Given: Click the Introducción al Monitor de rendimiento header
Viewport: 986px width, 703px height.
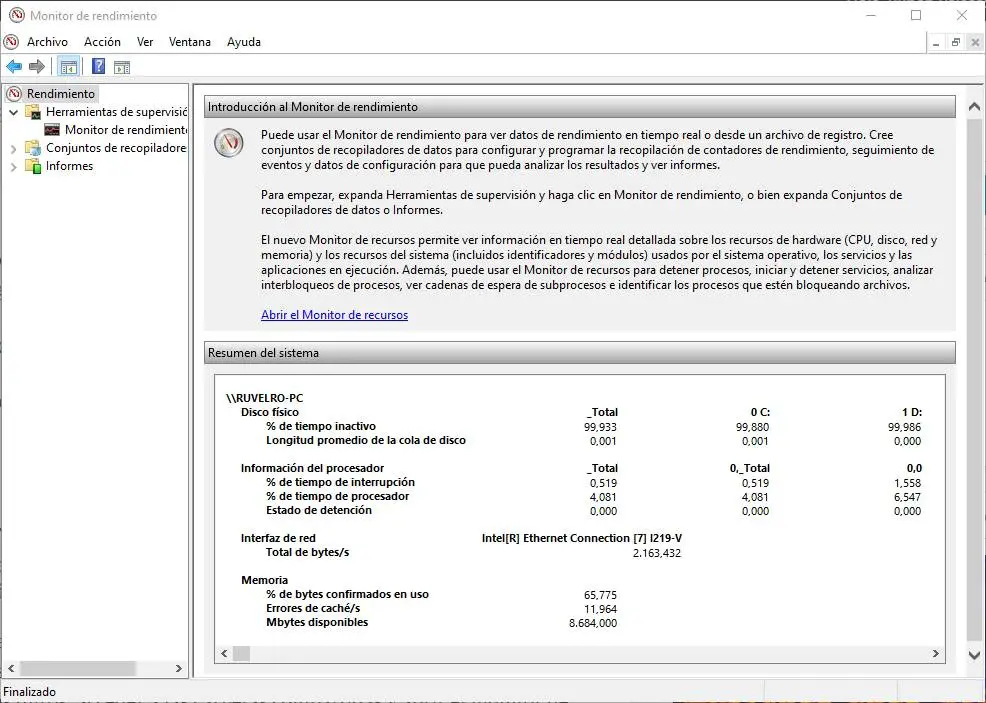Looking at the screenshot, I should pyautogui.click(x=579, y=107).
